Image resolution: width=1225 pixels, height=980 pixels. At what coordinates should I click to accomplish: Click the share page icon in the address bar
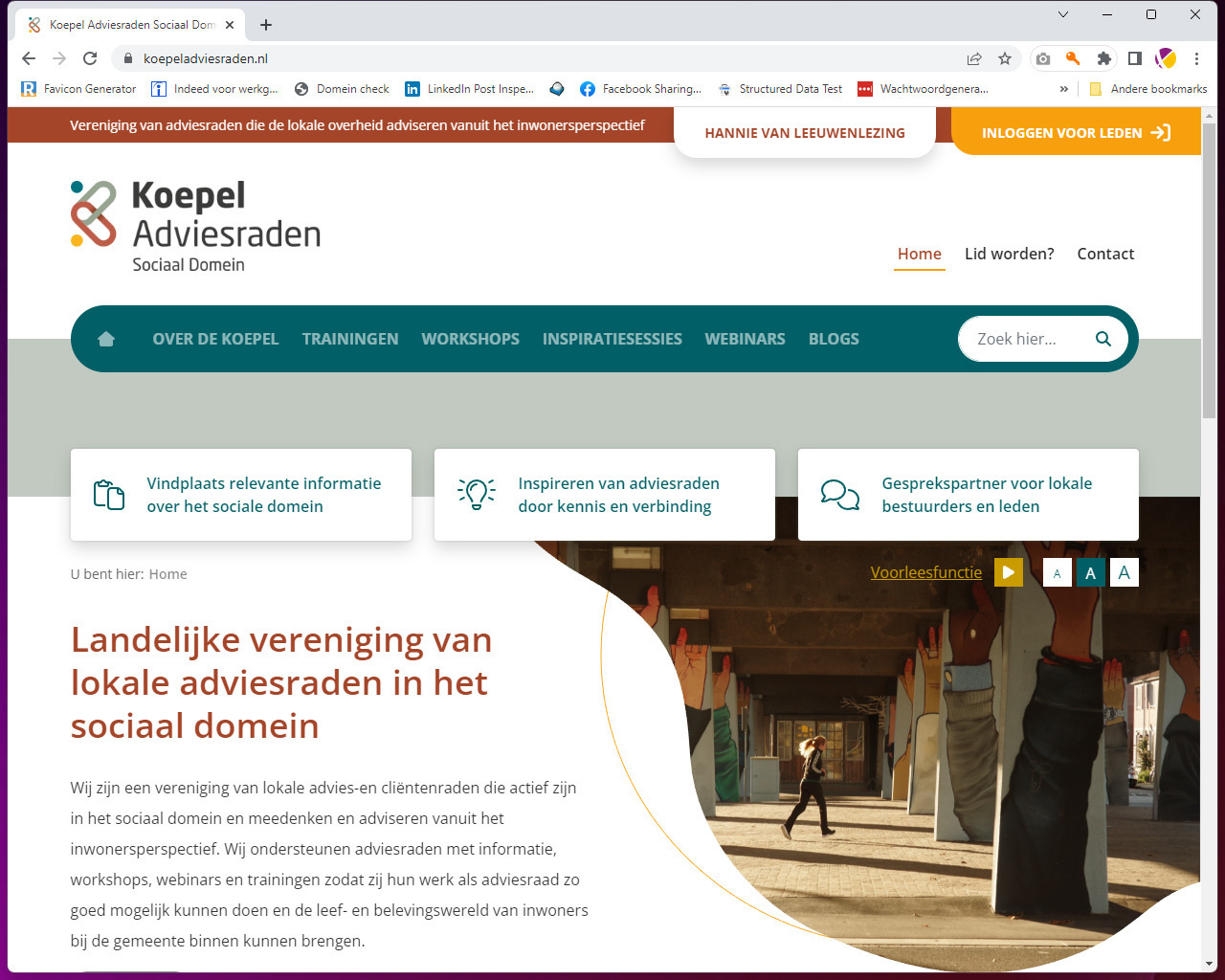974,58
